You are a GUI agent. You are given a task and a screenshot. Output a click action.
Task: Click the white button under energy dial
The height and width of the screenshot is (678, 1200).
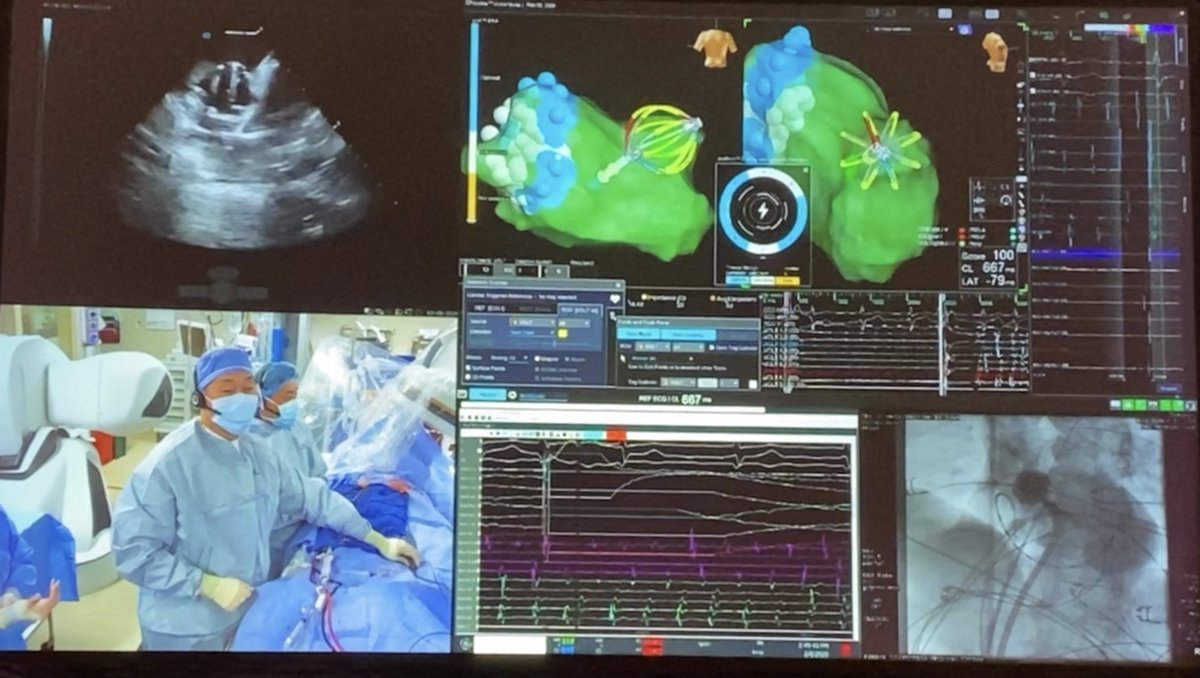(762, 281)
